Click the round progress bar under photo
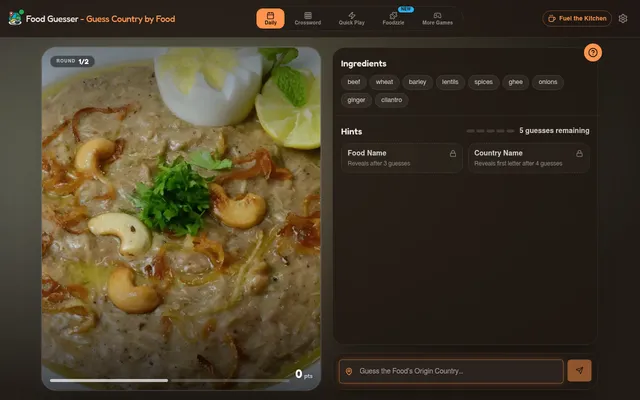640x400 pixels. point(169,380)
